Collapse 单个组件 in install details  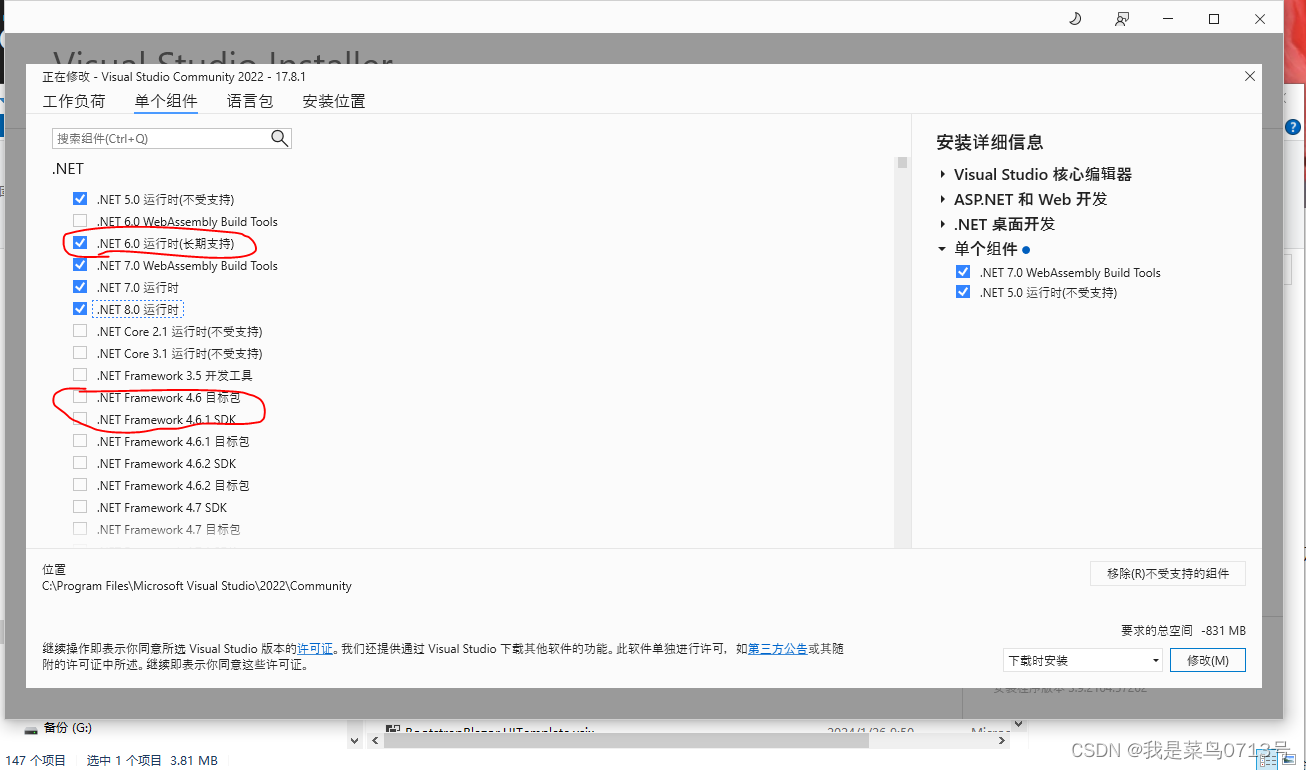pyautogui.click(x=942, y=249)
